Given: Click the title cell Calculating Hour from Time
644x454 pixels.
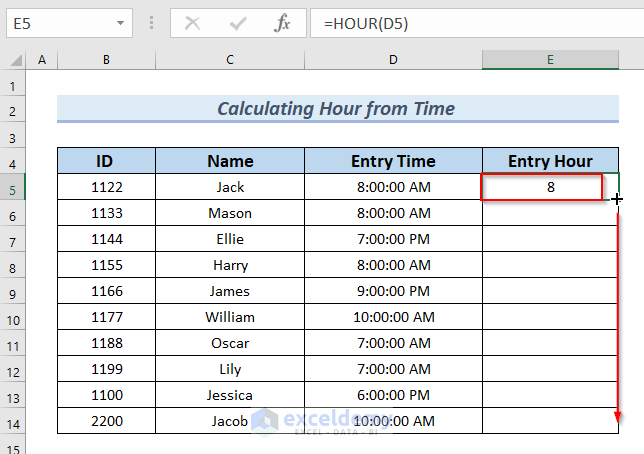Looking at the screenshot, I should pos(336,109).
